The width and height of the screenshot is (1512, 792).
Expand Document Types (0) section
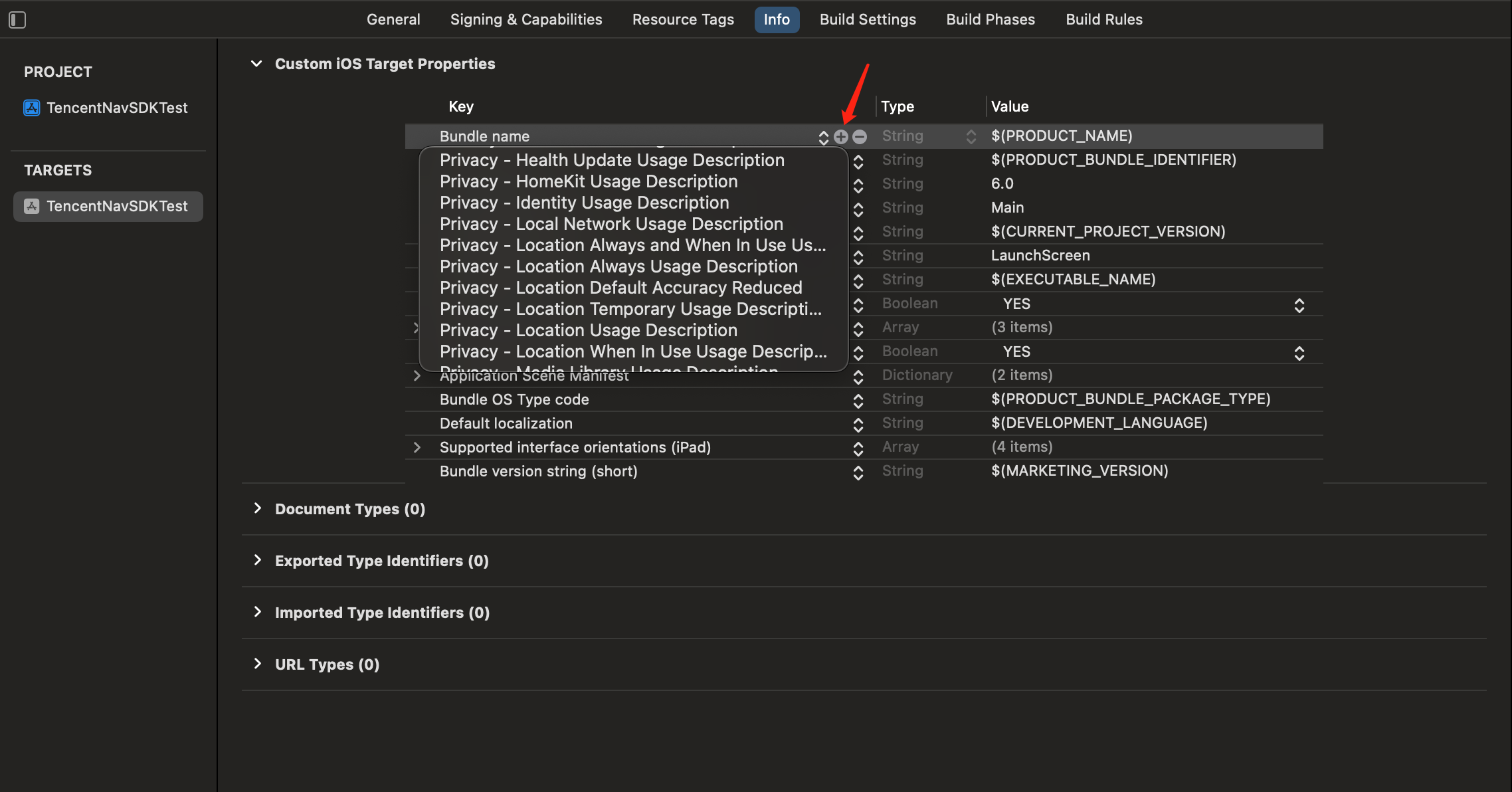click(258, 508)
